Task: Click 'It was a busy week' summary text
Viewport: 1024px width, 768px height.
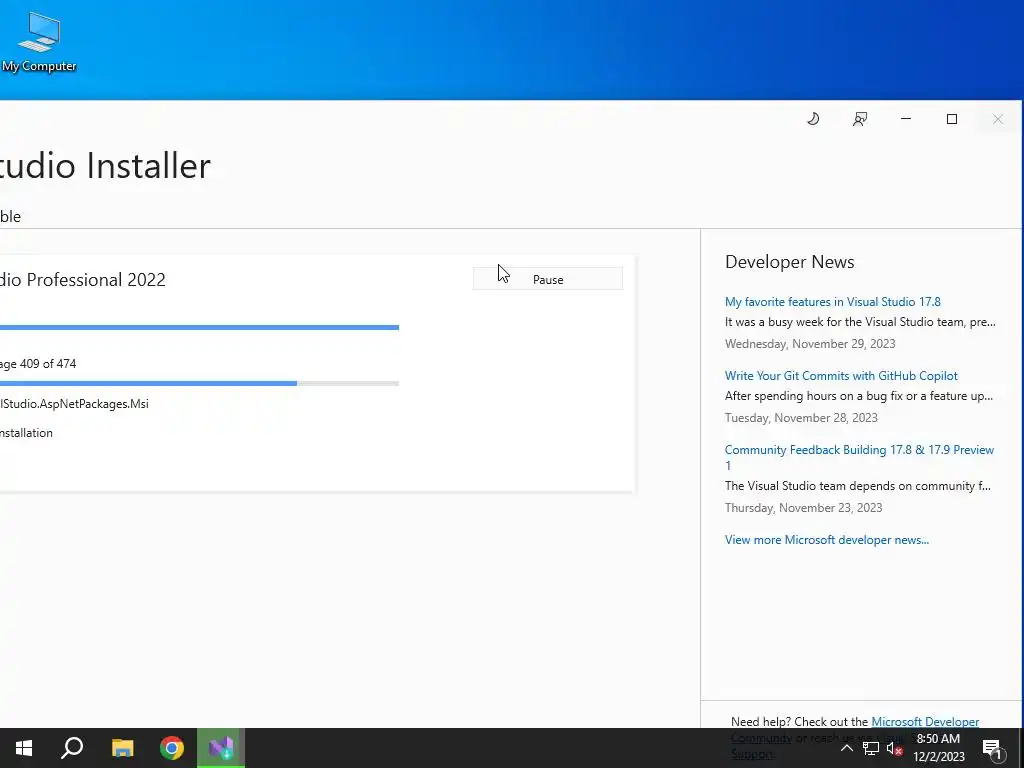Action: [x=860, y=322]
